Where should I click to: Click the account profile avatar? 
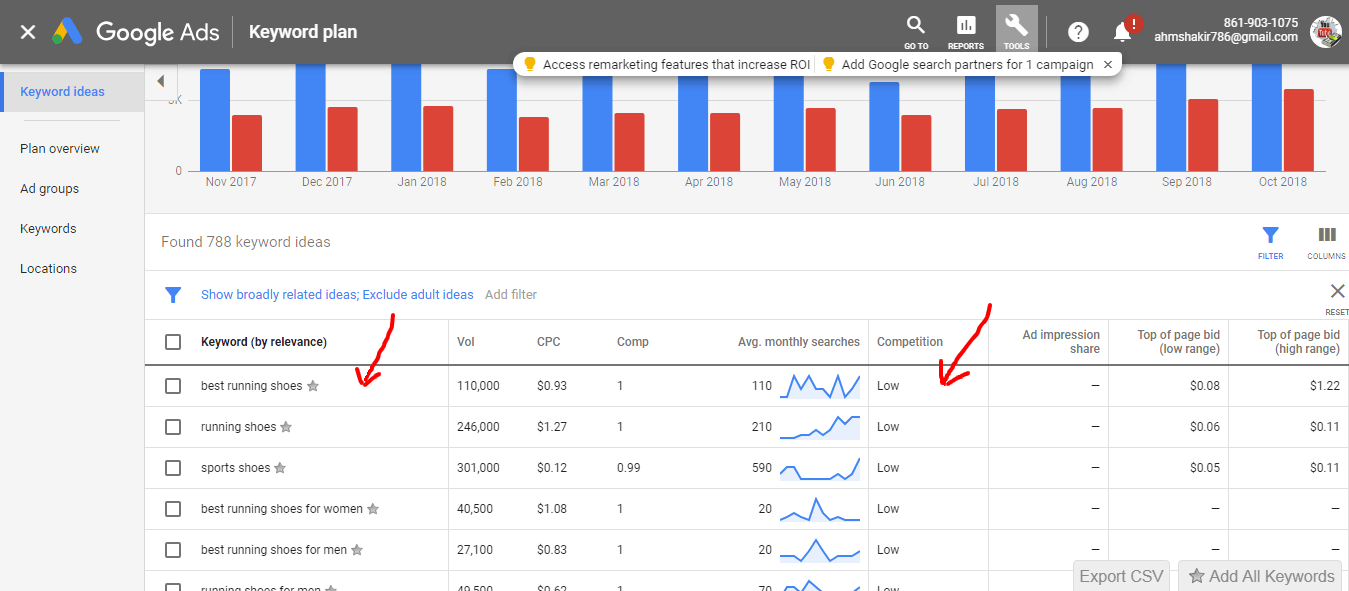click(1326, 32)
